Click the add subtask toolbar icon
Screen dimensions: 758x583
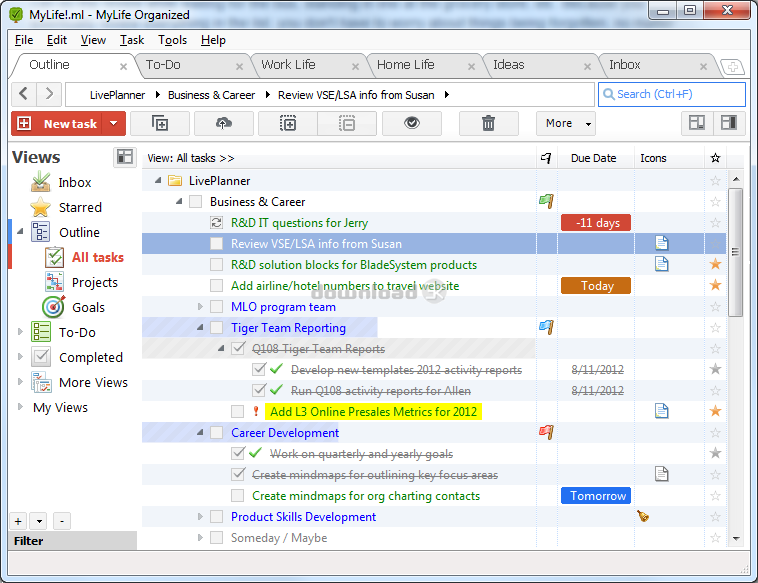160,124
